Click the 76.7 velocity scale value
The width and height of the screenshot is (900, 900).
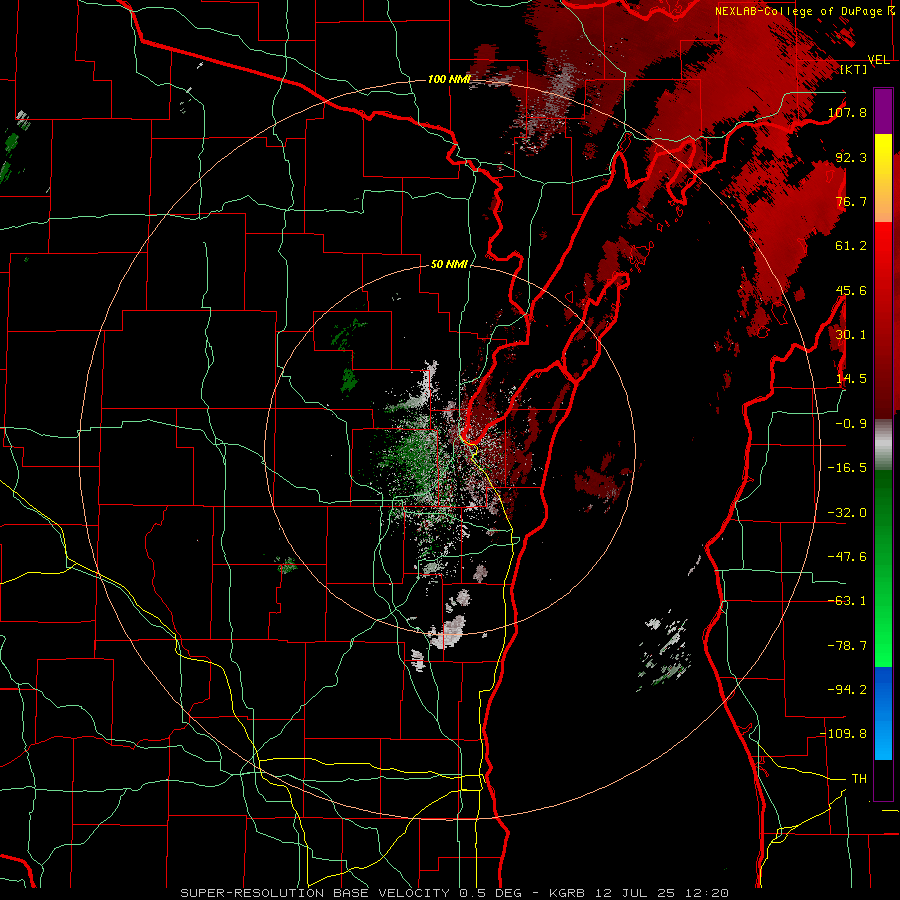[x=851, y=201]
